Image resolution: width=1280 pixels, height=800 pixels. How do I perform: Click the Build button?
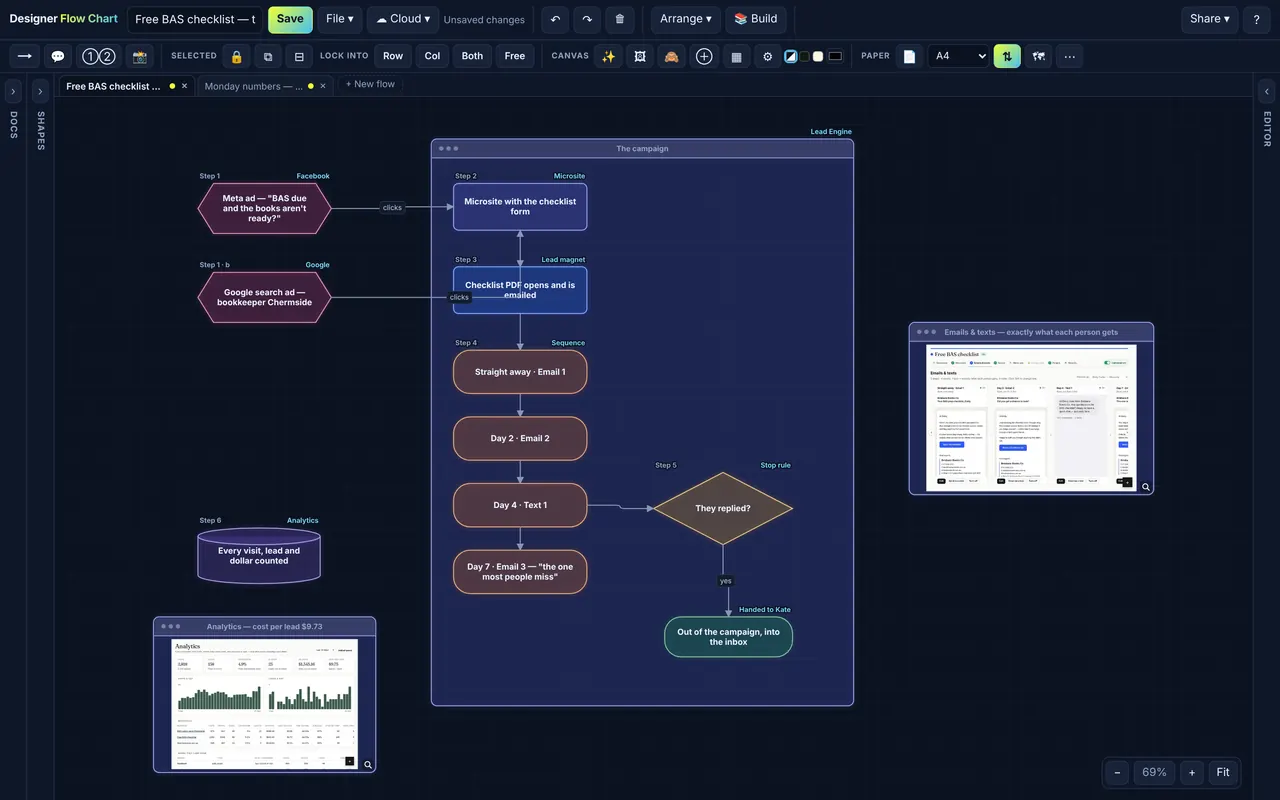pos(755,19)
